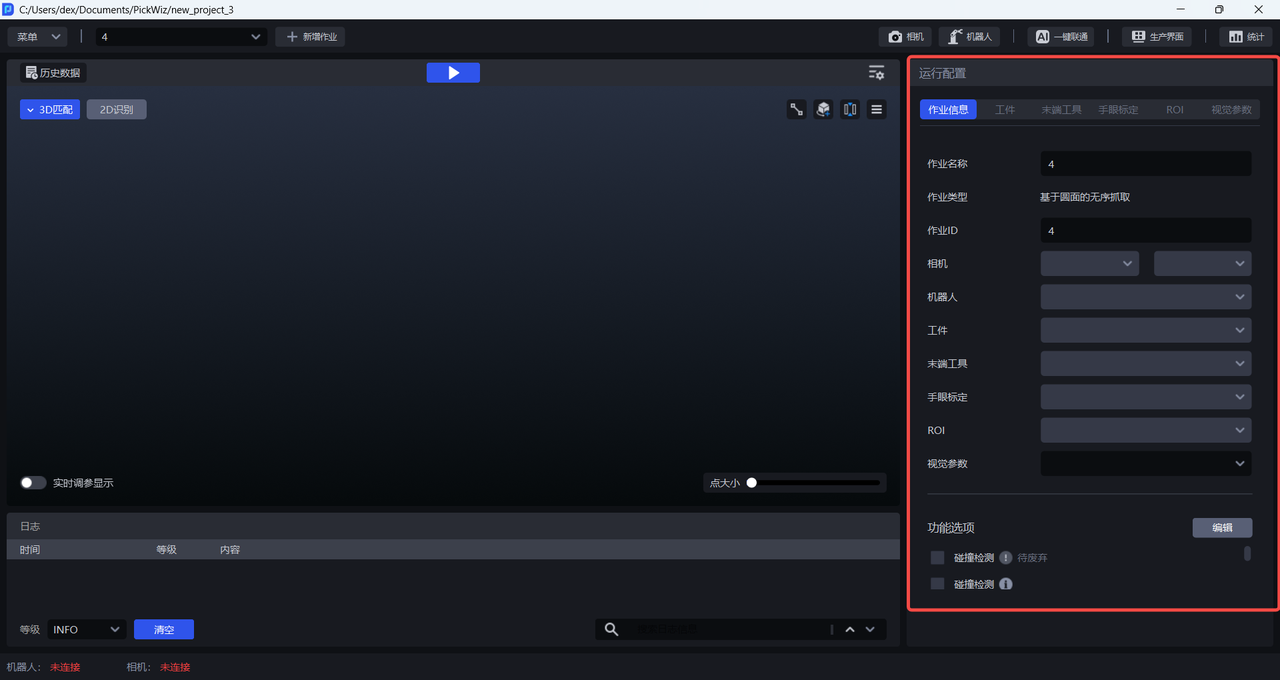Click the 3D cube view icon

click(x=823, y=110)
